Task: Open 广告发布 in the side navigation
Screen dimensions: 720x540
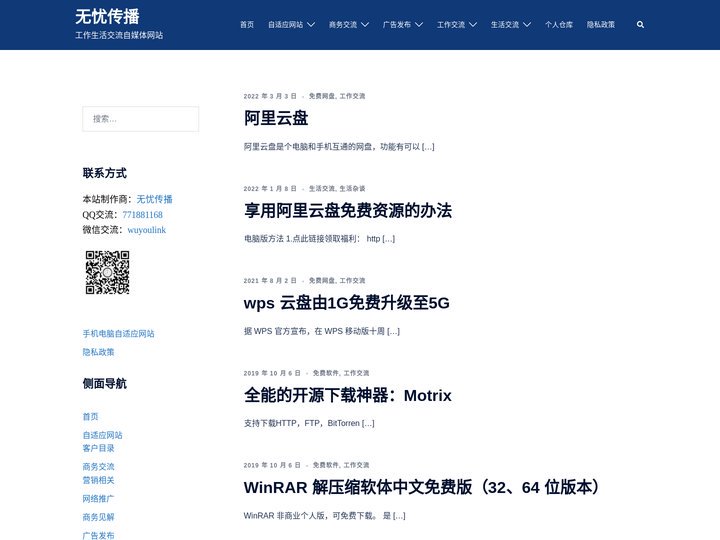Action: tap(98, 535)
